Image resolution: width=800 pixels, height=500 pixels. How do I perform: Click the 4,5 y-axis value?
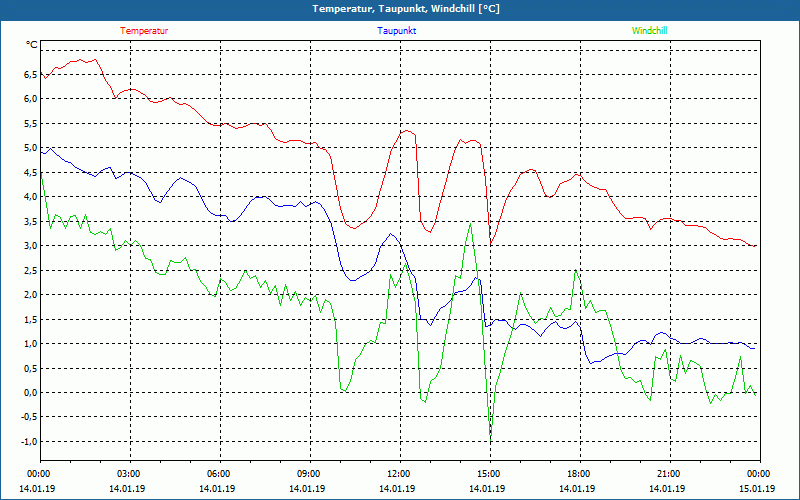pos(32,172)
